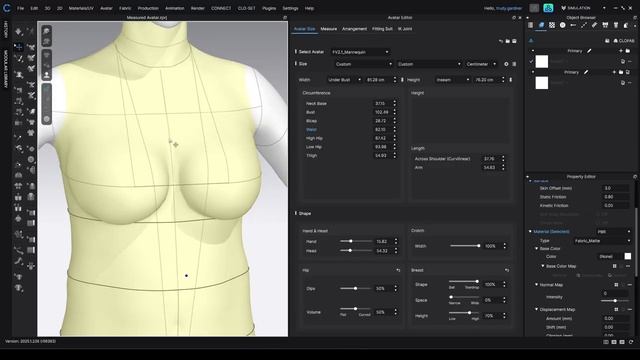
Task: Click the Avatar Editor open folder icon
Action: pos(507,41)
